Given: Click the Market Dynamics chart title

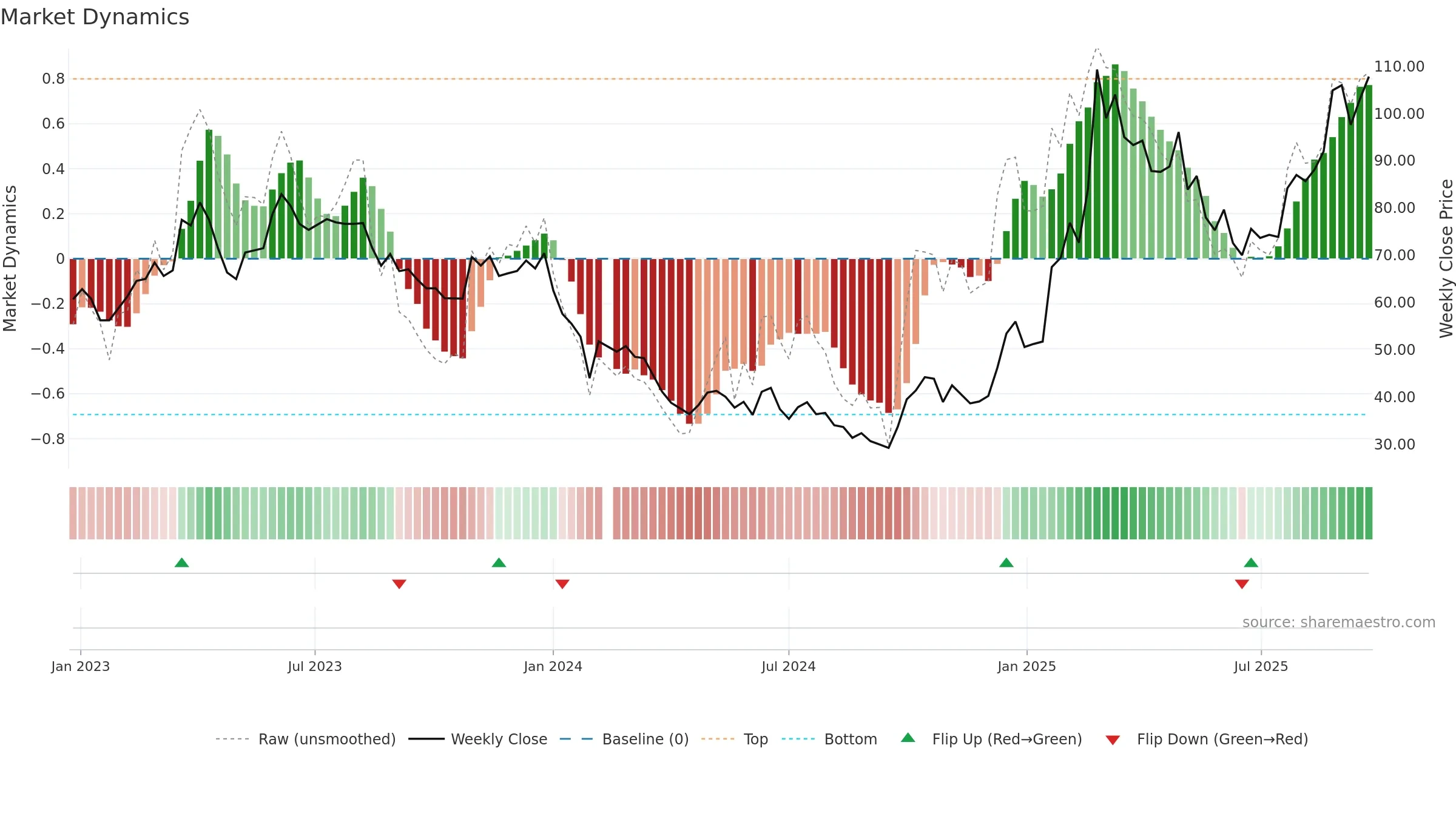Looking at the screenshot, I should 95,17.
